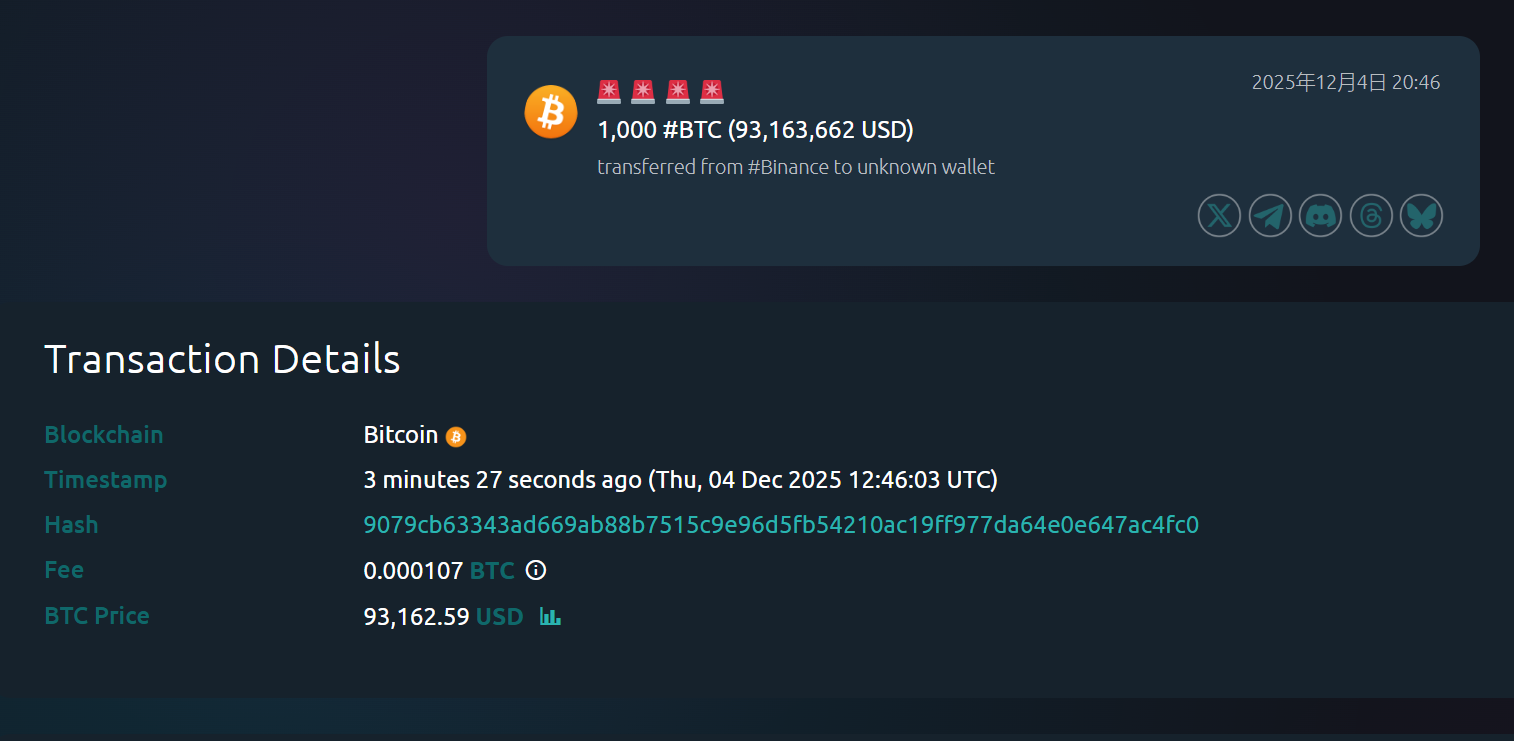Image resolution: width=1514 pixels, height=741 pixels.
Task: Click the fee value 0.000107
Action: 413,571
